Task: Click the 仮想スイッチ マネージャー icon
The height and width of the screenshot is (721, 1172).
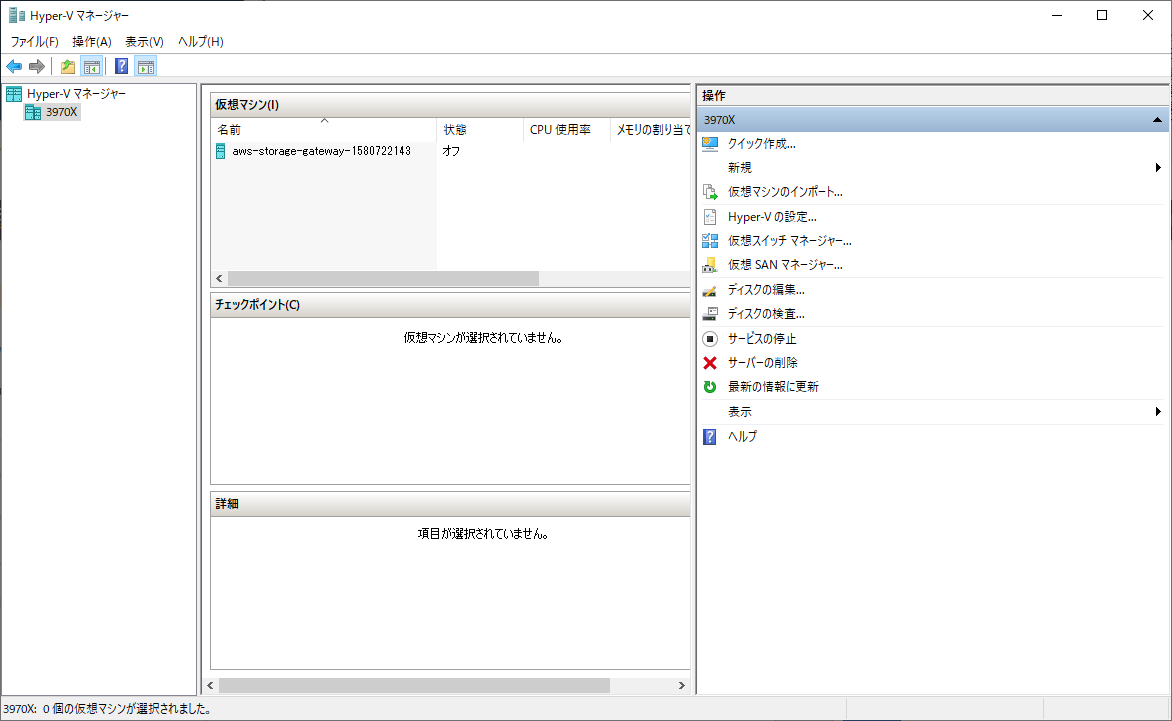Action: 710,241
